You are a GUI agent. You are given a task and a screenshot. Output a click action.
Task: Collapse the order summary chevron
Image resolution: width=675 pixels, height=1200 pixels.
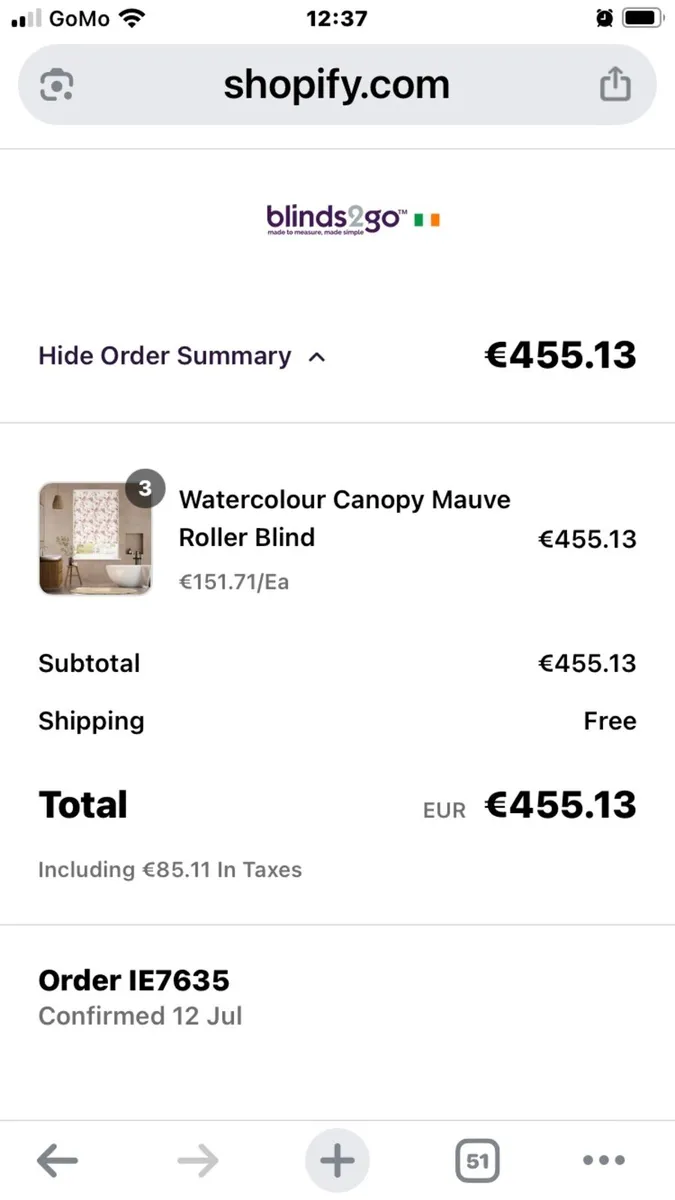317,357
